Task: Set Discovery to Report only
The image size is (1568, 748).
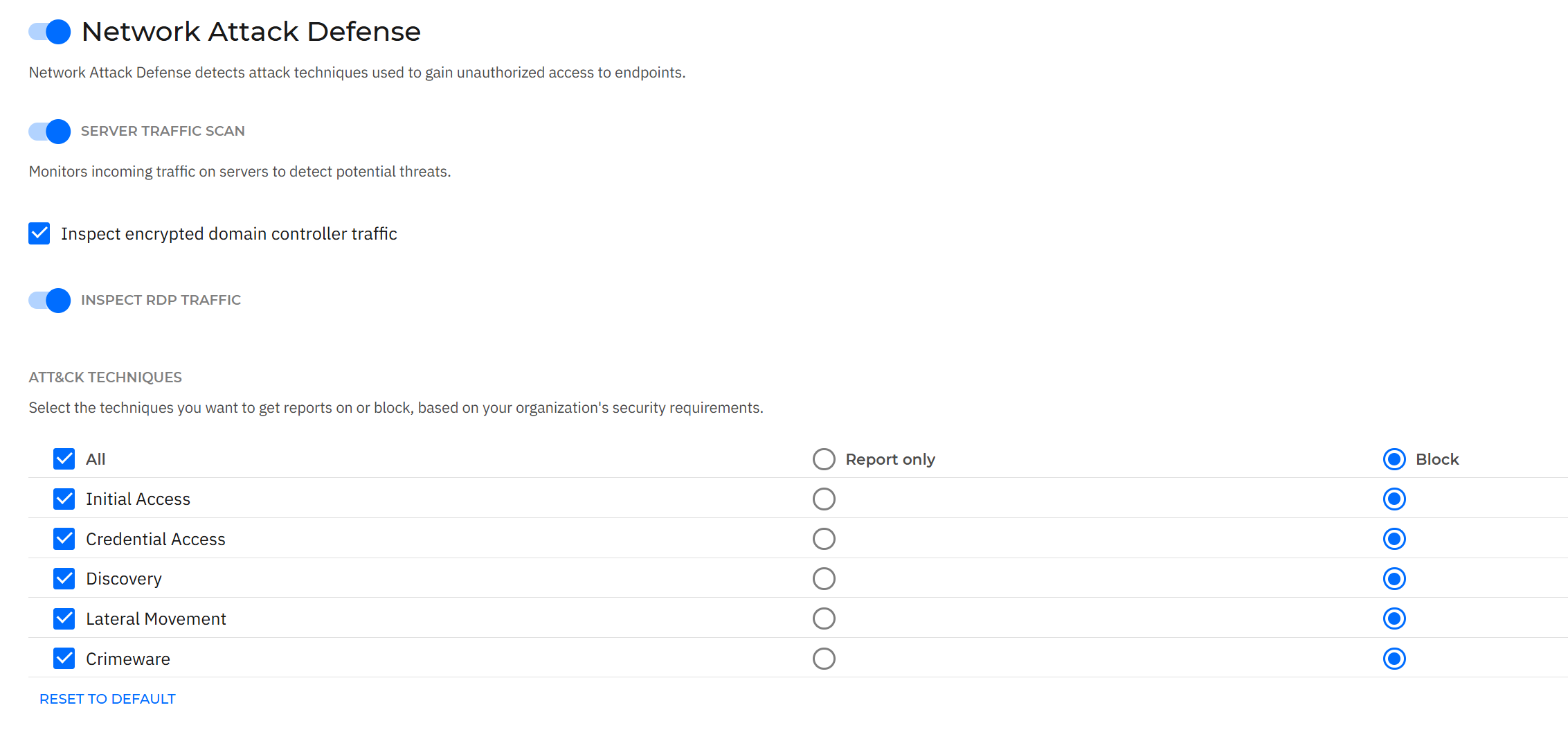Action: click(824, 579)
